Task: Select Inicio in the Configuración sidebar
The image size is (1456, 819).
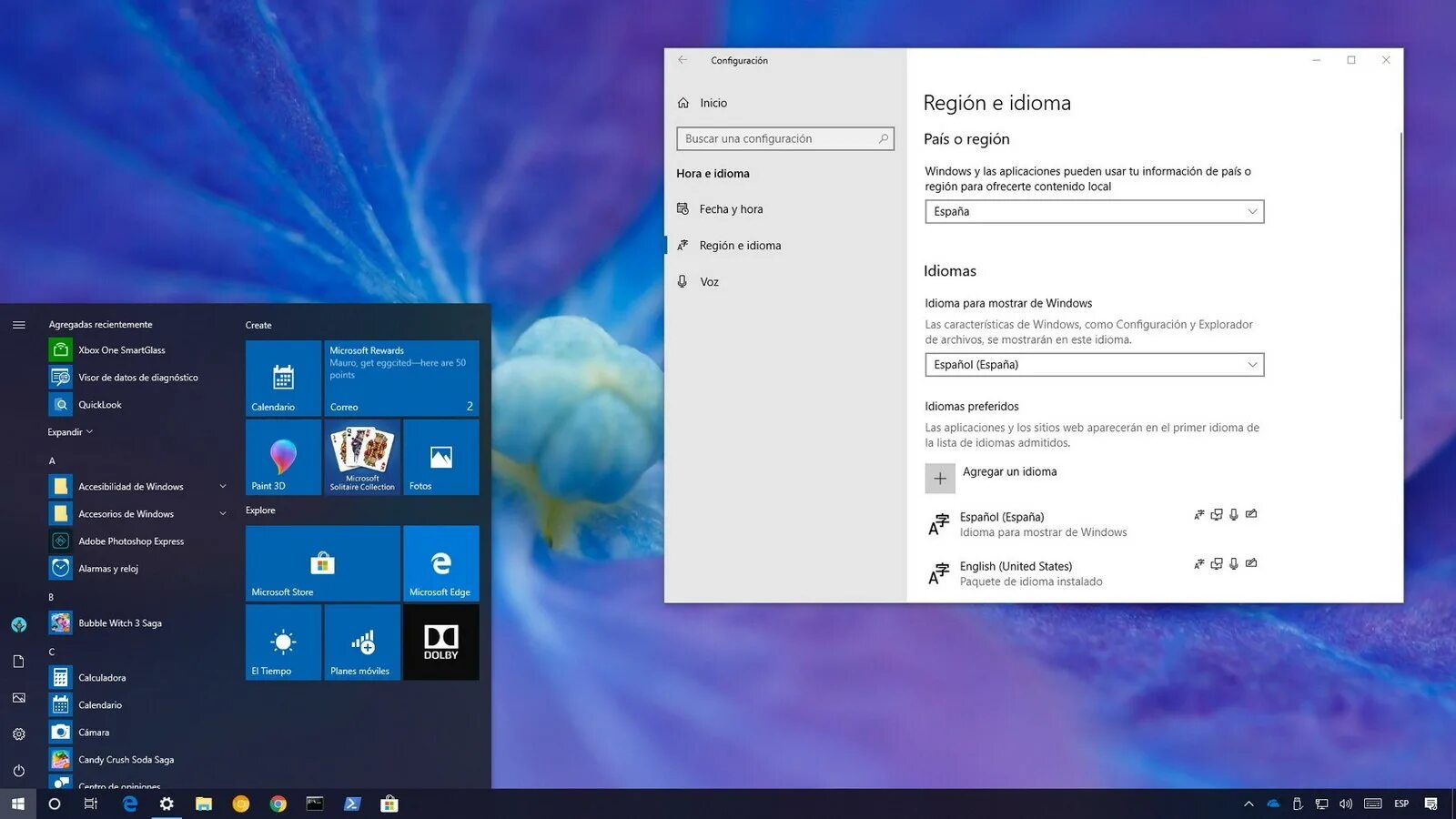Action: (713, 103)
